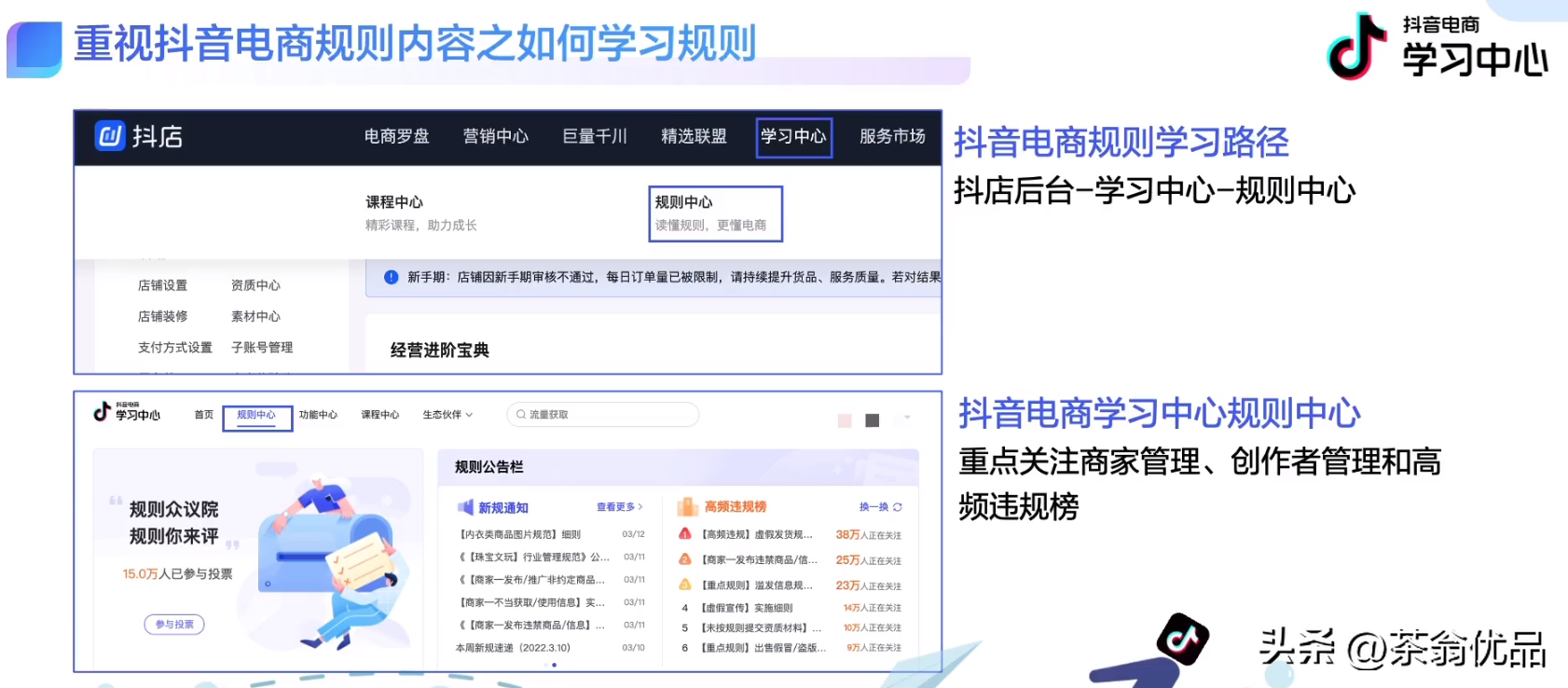Click the rank 3 warning badge icon
The image size is (1568, 688).
pos(685,585)
